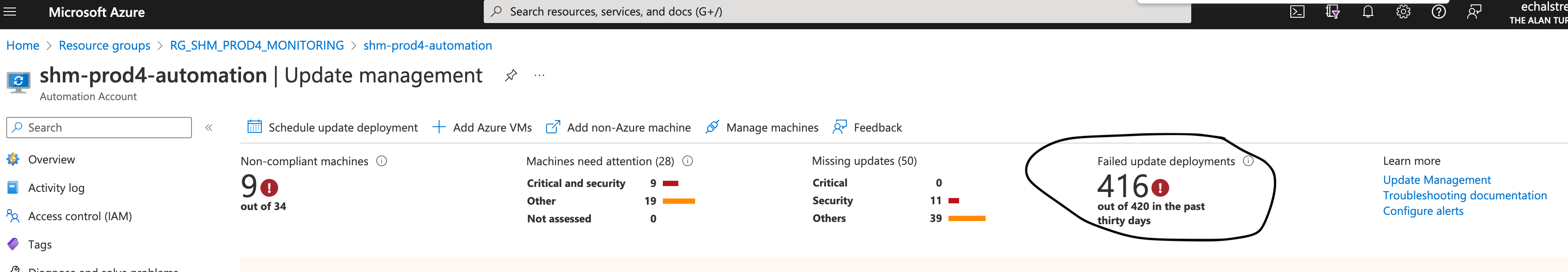Select Activity log in the sidebar
The image size is (1568, 272).
[x=55, y=187]
